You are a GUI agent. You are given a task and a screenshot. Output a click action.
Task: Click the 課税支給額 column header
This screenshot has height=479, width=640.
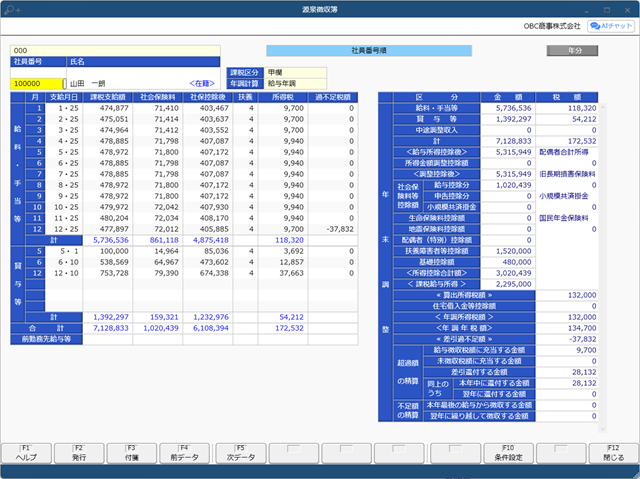(x=108, y=97)
